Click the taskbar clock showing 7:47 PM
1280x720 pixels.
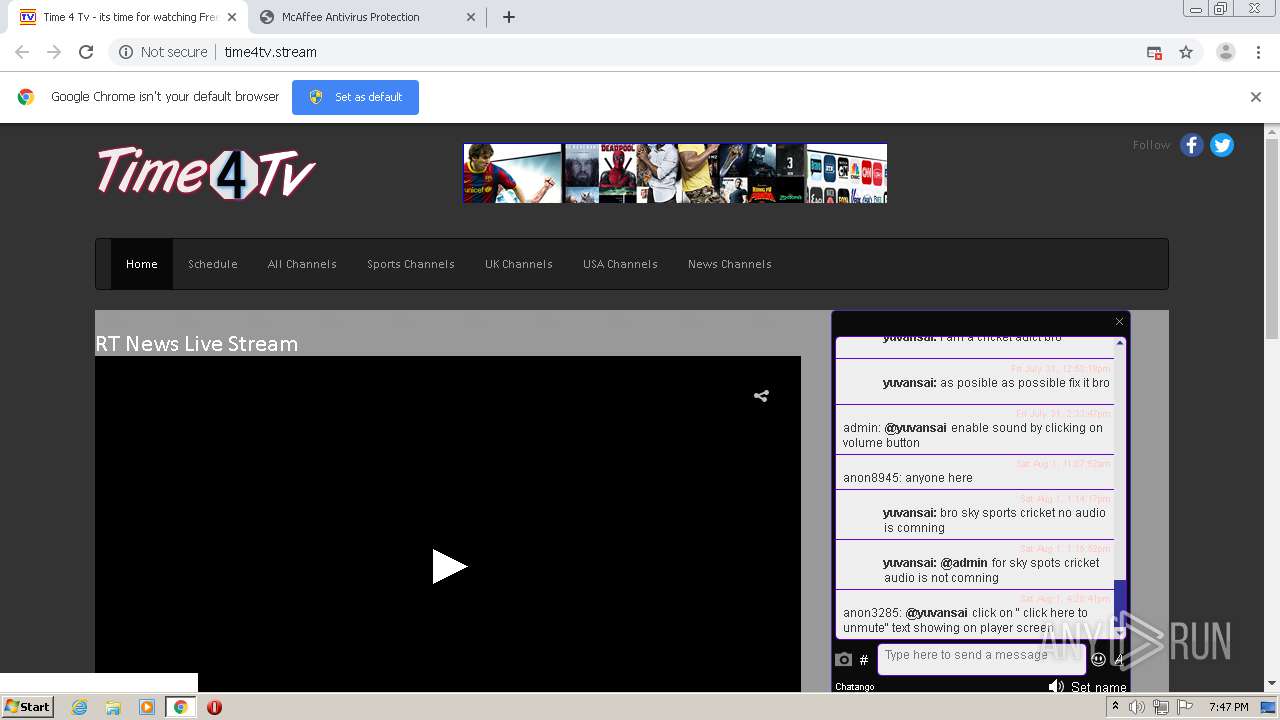click(x=1228, y=707)
